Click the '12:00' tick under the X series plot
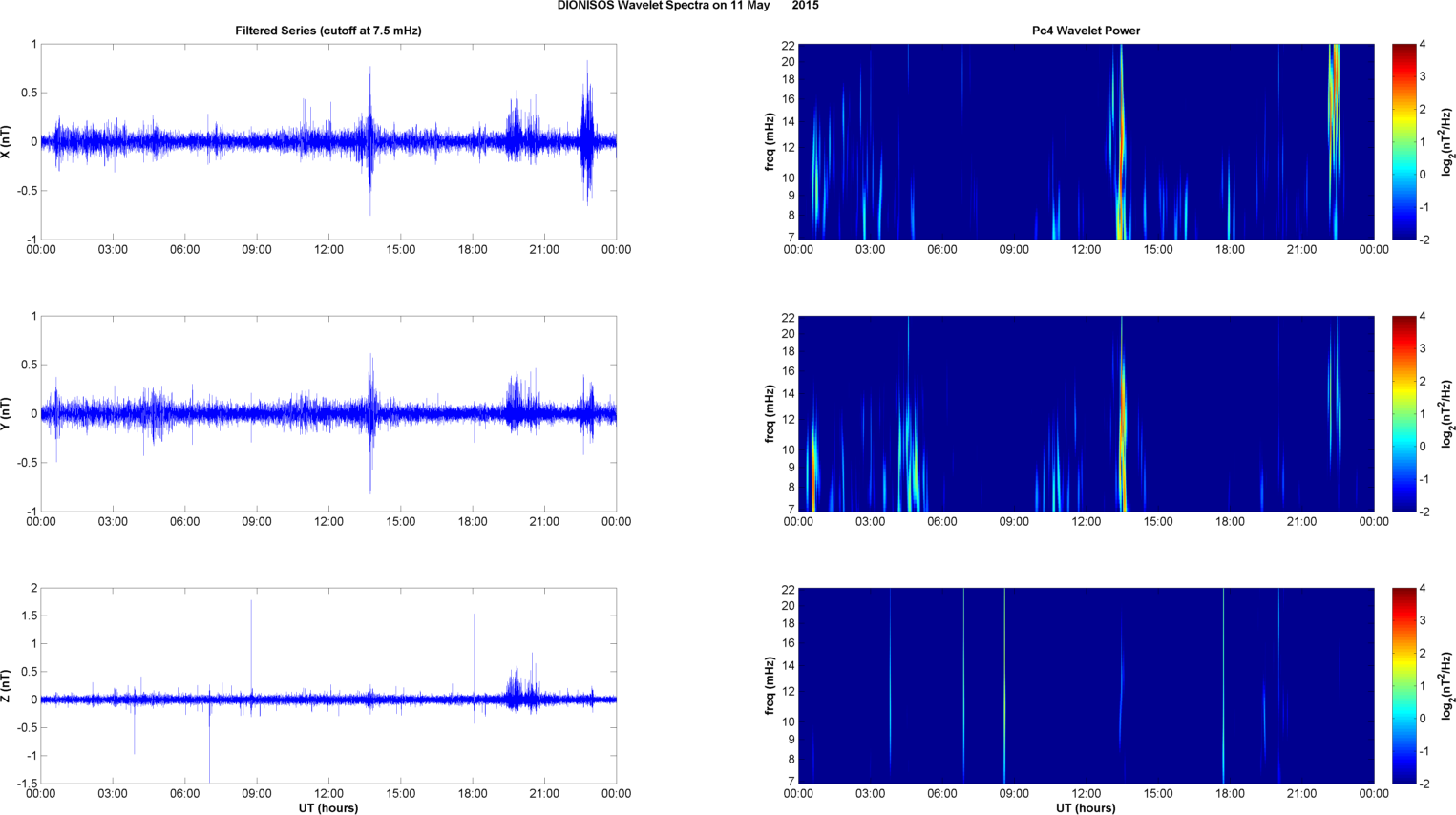Viewport: 1456px width, 815px height. (x=328, y=250)
